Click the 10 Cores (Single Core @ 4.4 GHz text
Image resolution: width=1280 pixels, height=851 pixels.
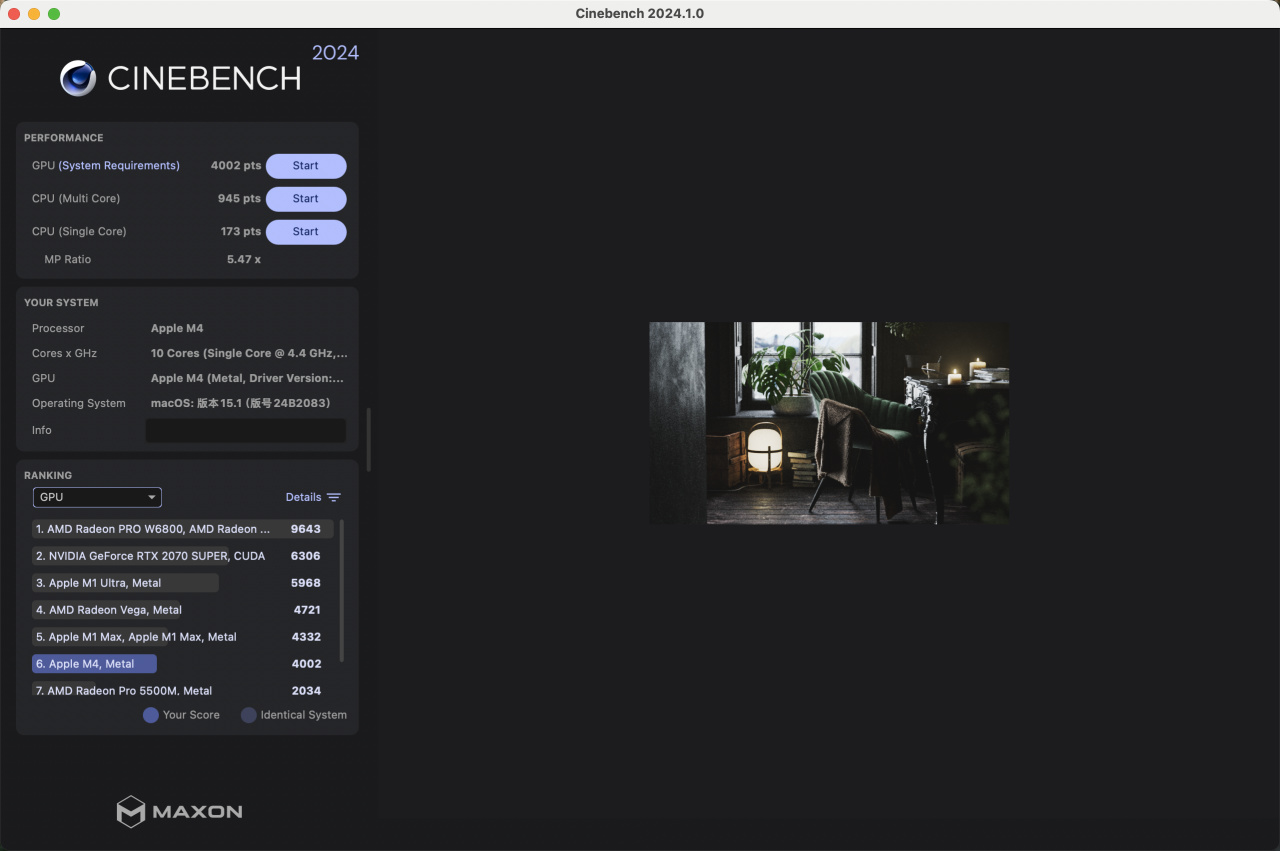pos(249,354)
